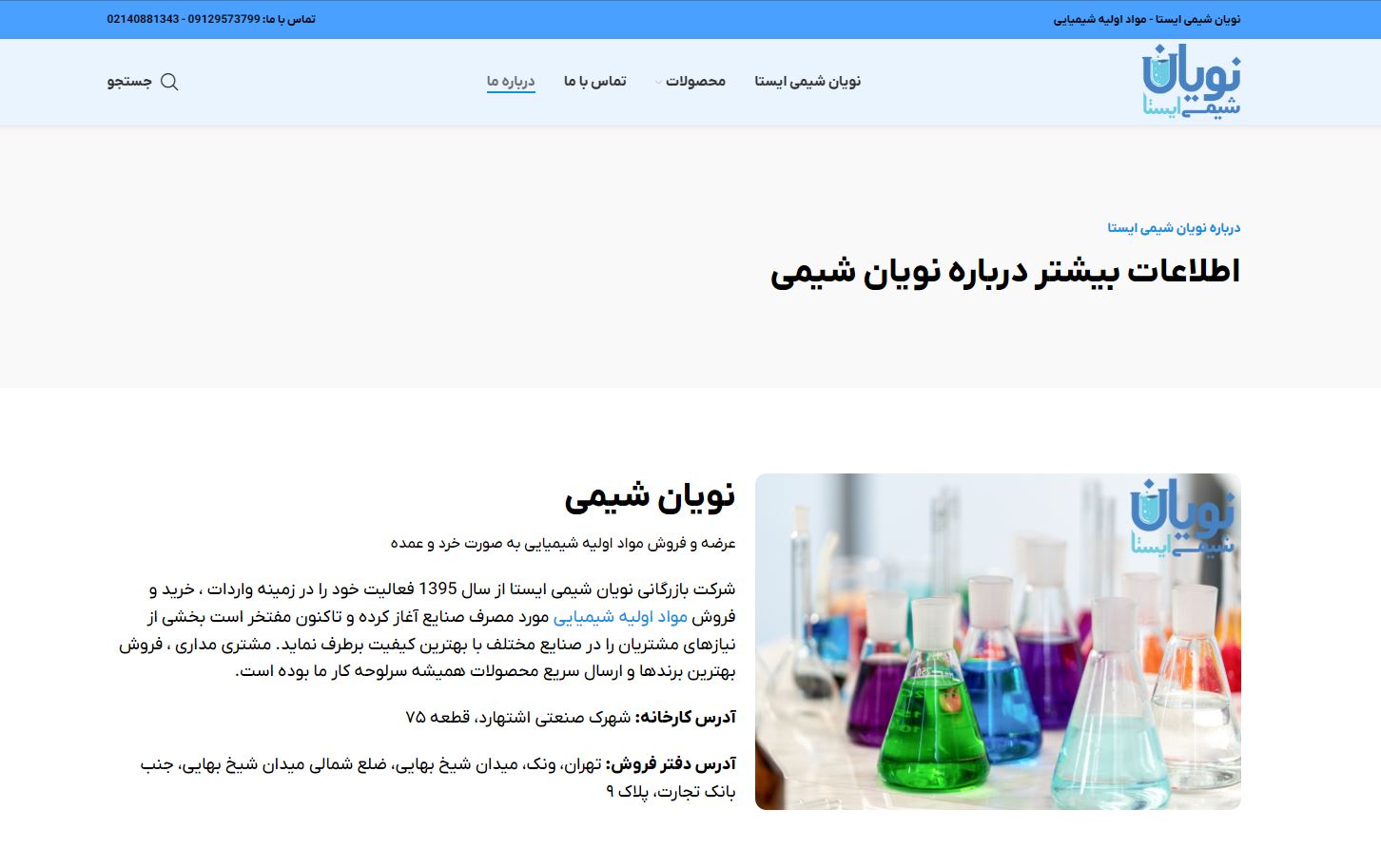The height and width of the screenshot is (868, 1381).
Task: Click the آدرس کارخانه factory address line
Action: 571,717
